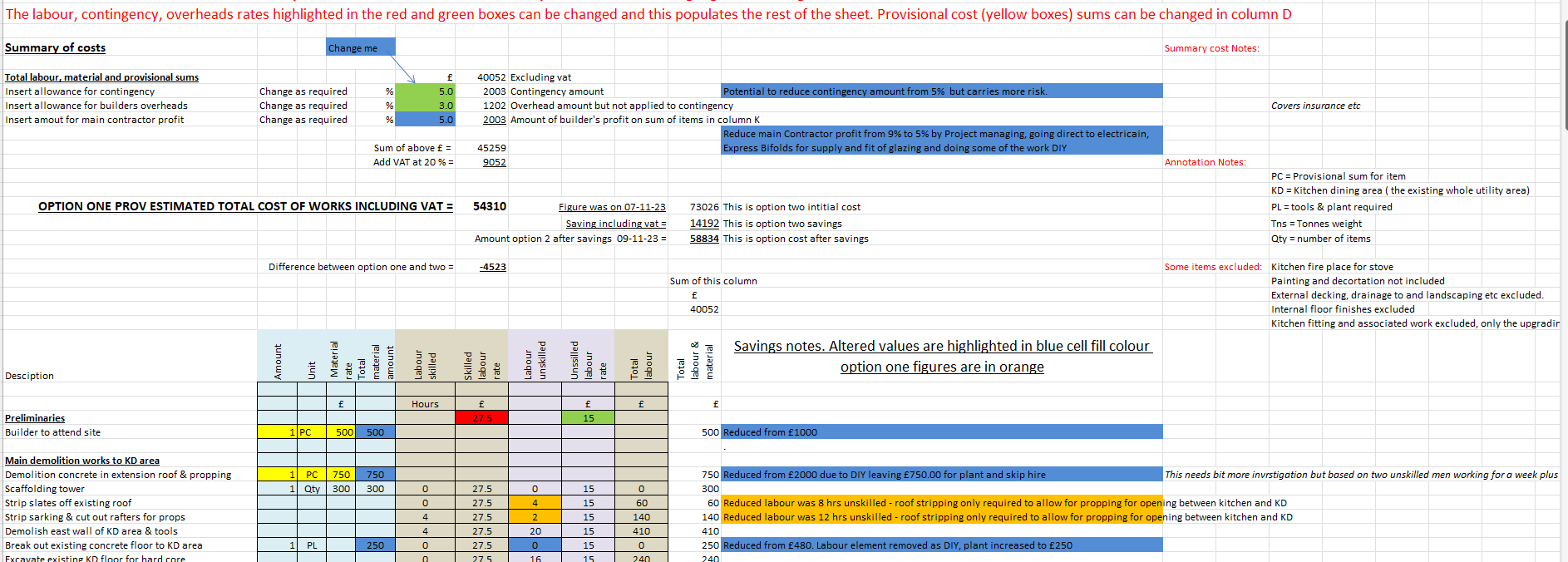The height and width of the screenshot is (562, 1568).
Task: Select the Add VAT amount 9052 cell
Action: pyautogui.click(x=494, y=162)
